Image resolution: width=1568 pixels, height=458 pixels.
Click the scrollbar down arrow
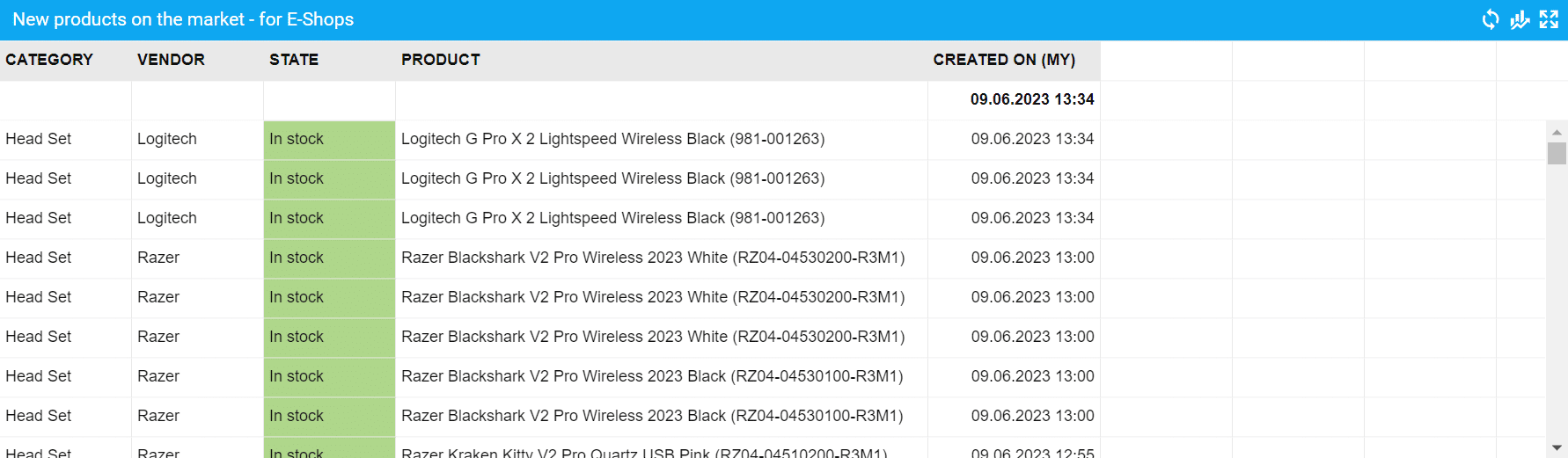[1557, 448]
